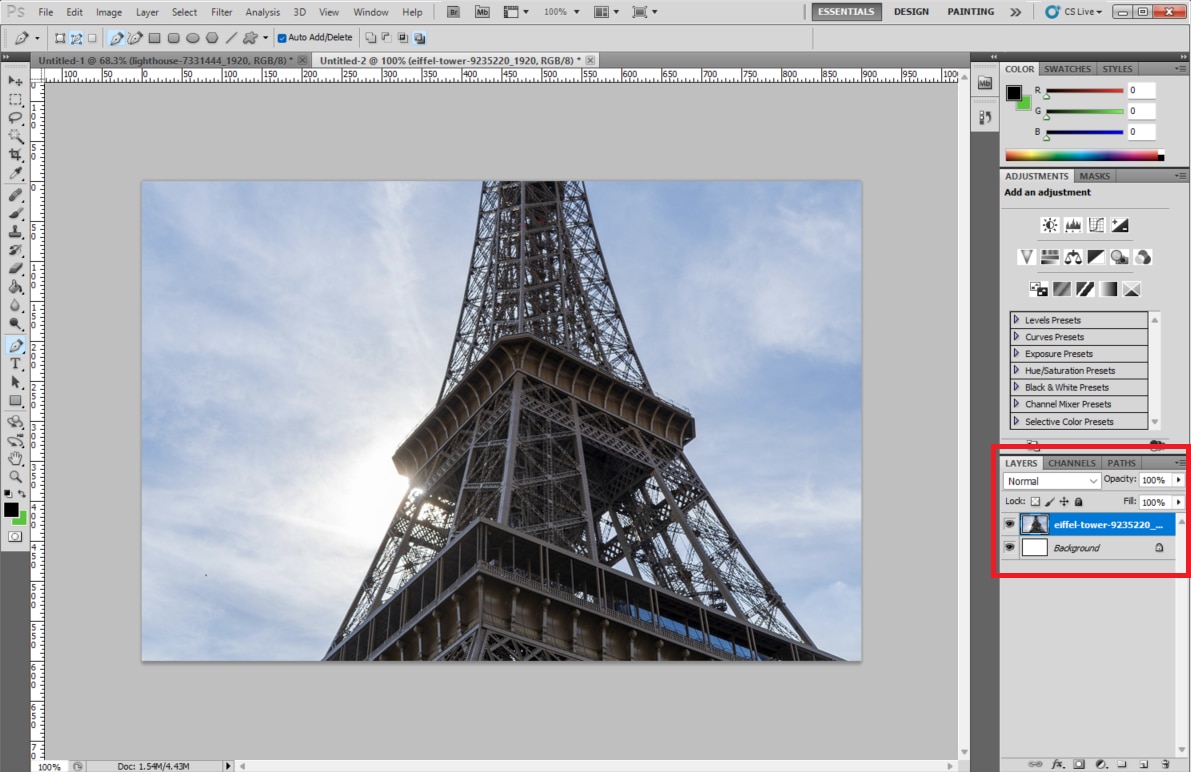The width and height of the screenshot is (1191, 772).
Task: Open the Filter menu
Action: pyautogui.click(x=222, y=12)
